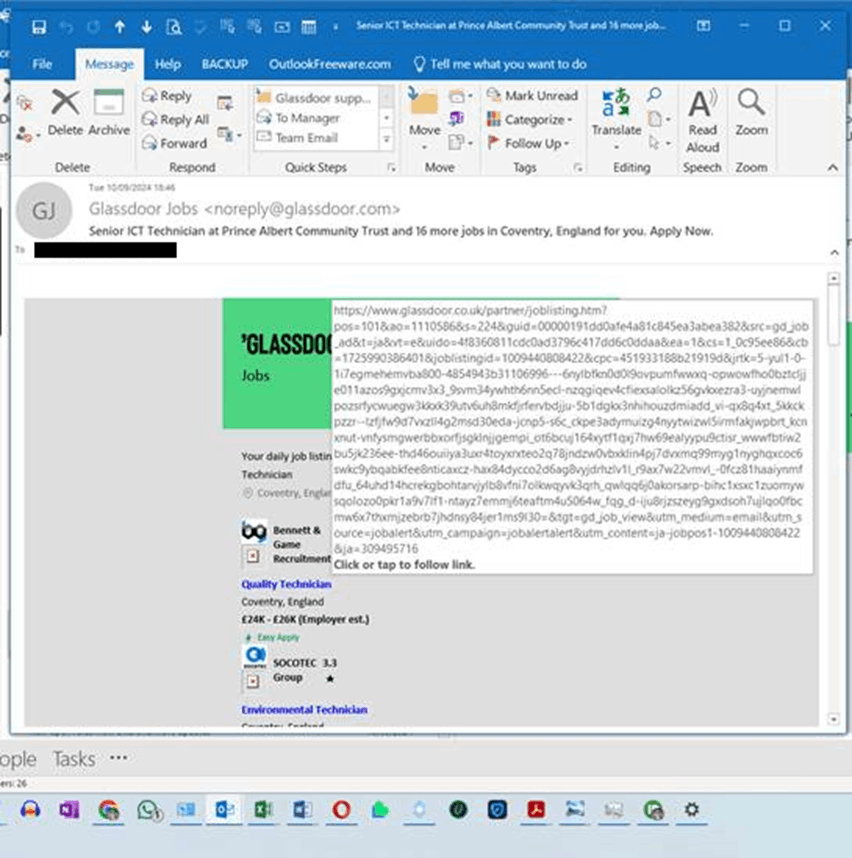Open the Related items dropdown
This screenshot has height=858, width=852.
pos(659,119)
